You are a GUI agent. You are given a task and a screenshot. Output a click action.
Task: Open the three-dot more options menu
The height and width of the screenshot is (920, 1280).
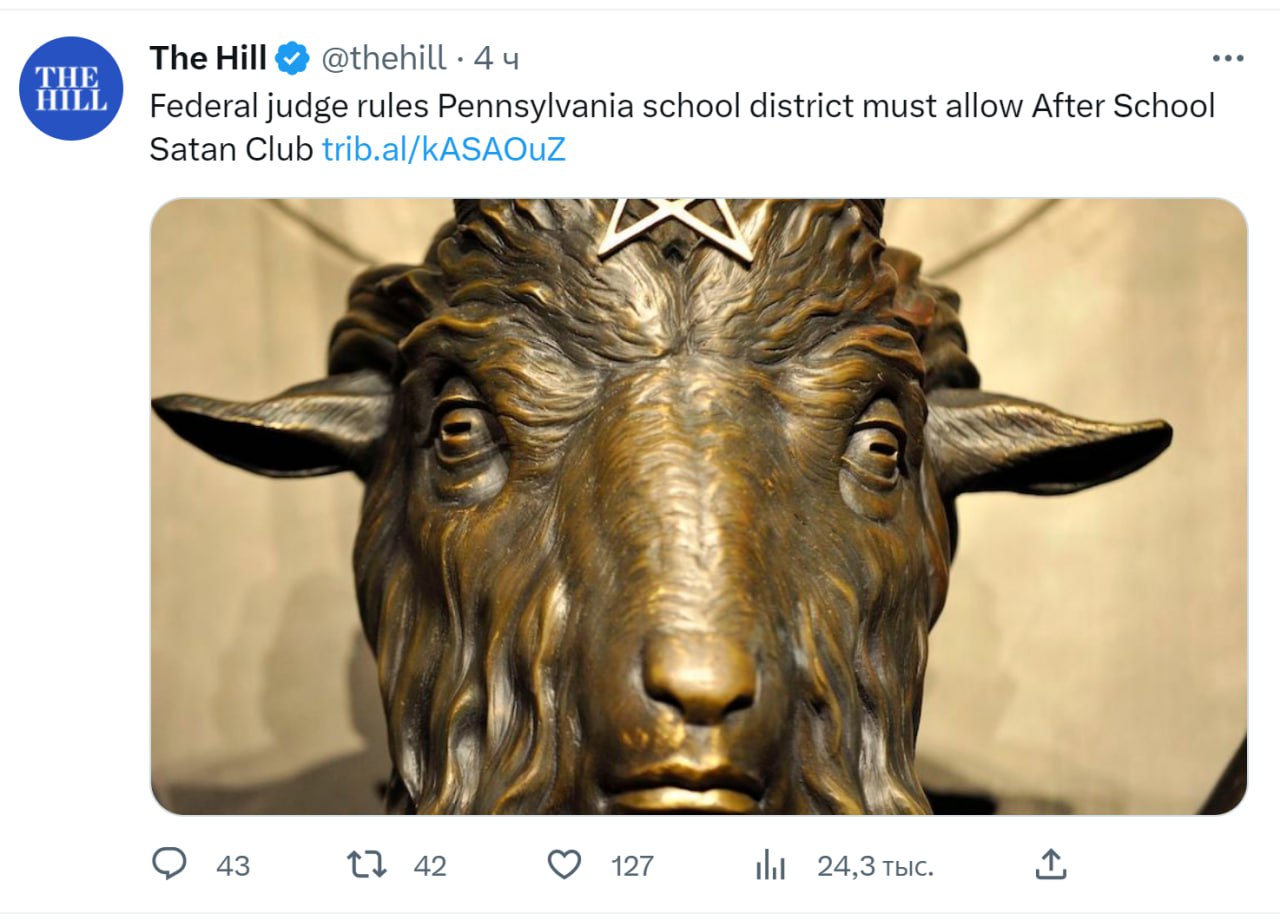pyautogui.click(x=1227, y=59)
